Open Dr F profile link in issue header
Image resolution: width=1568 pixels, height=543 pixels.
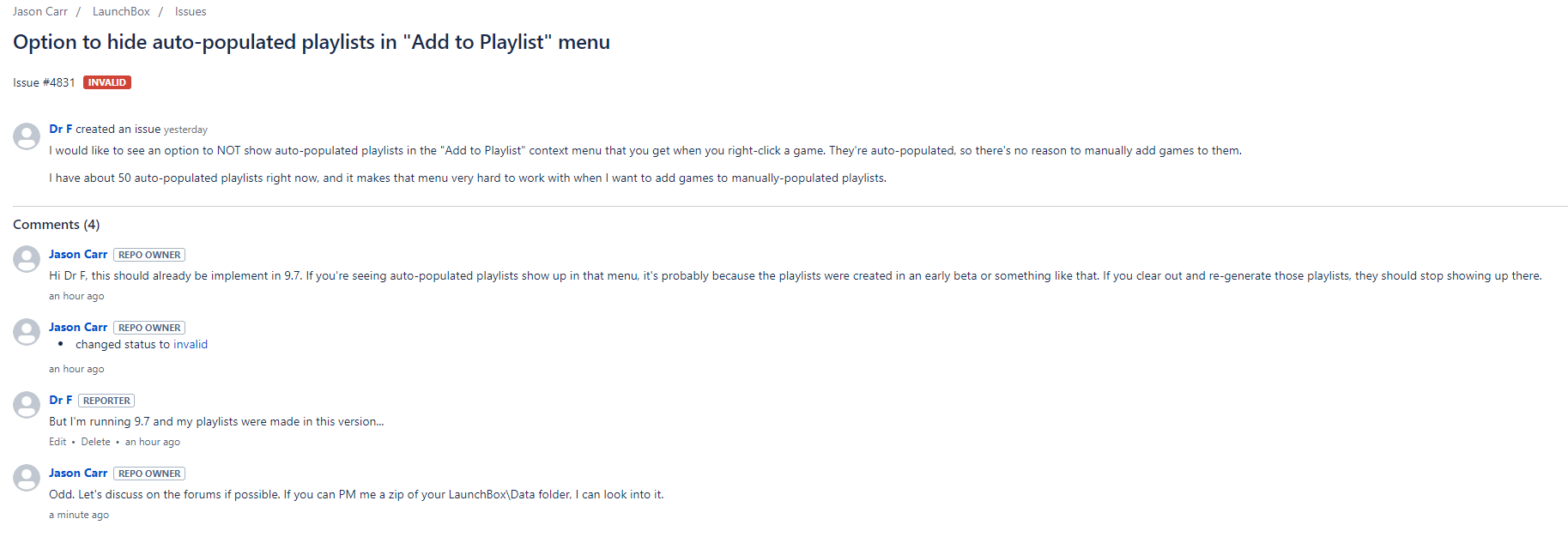[60, 129]
